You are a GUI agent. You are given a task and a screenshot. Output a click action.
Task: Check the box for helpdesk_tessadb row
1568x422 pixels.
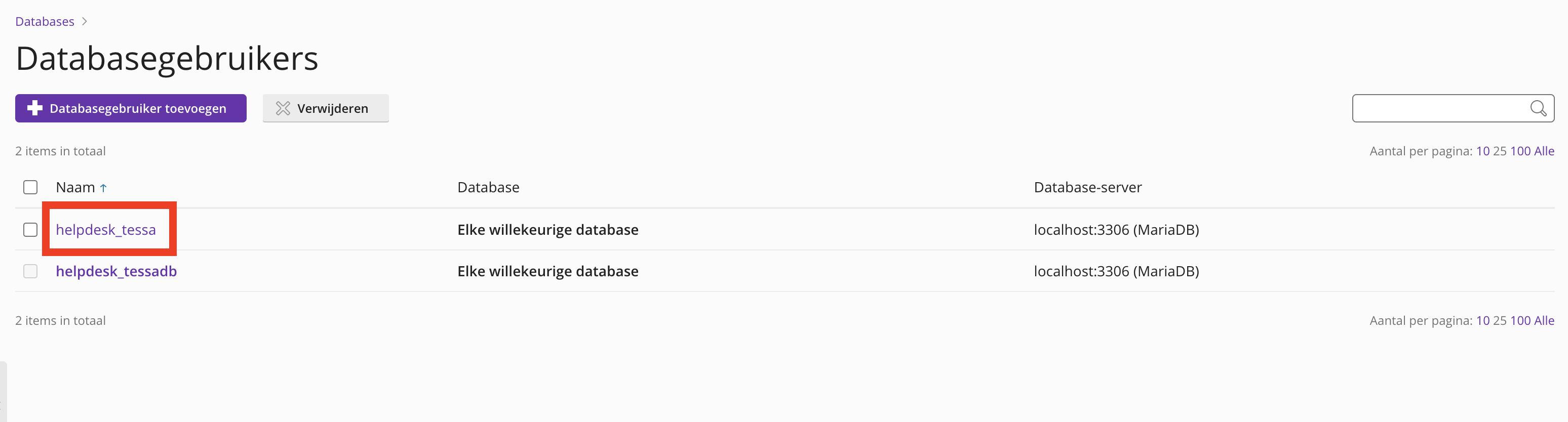point(30,271)
